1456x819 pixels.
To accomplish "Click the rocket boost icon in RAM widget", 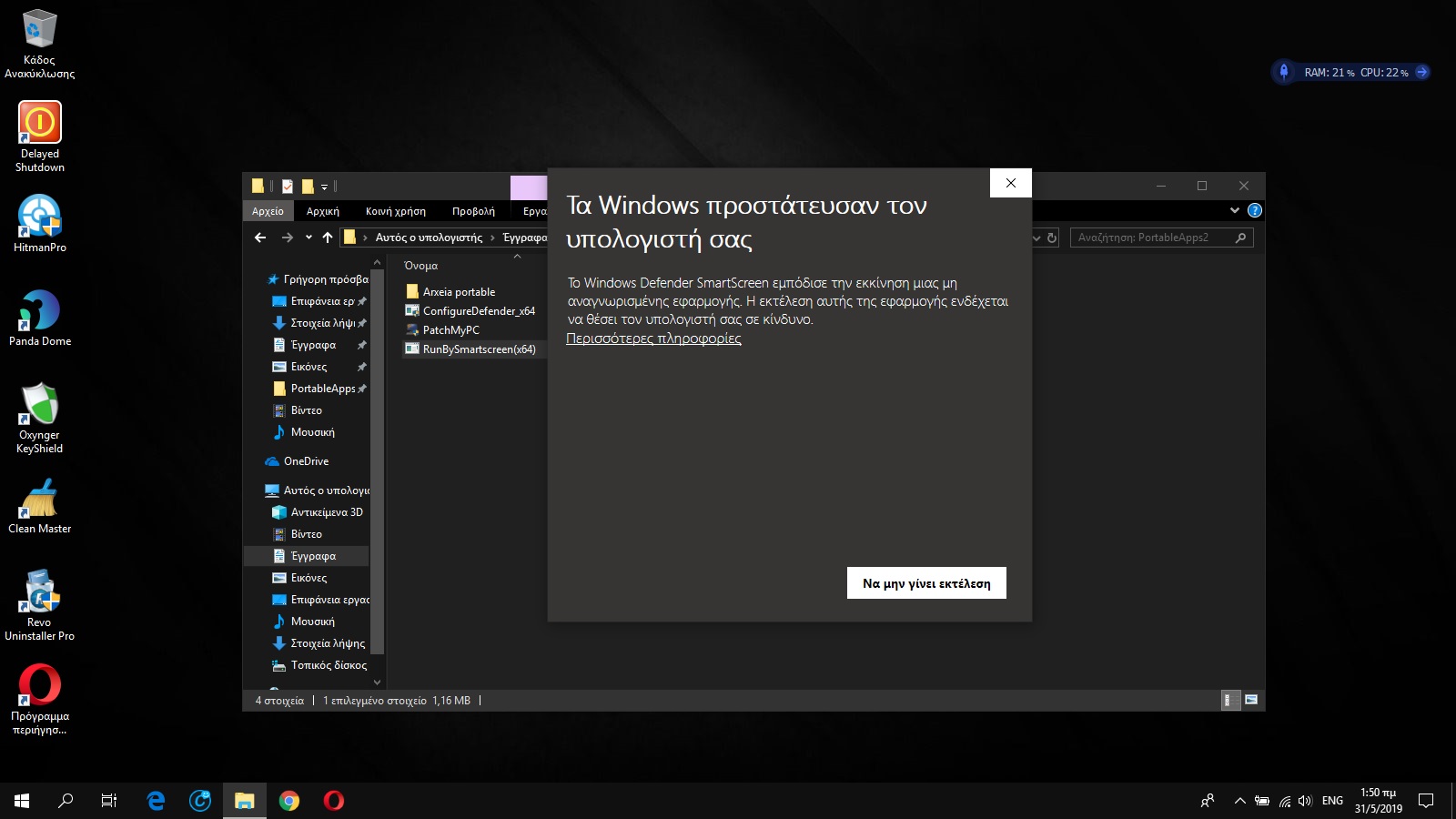I will pos(1284,72).
